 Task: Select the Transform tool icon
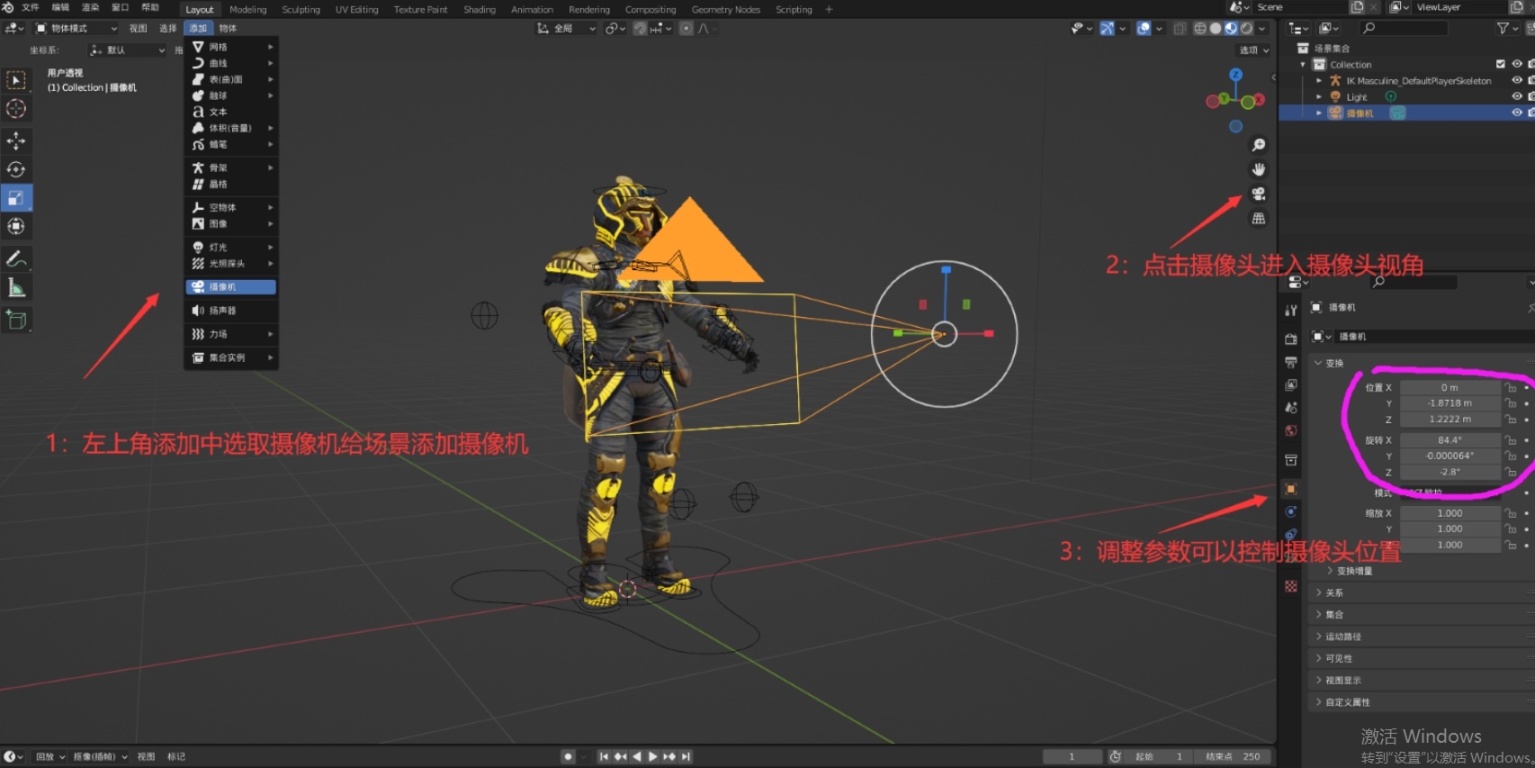tap(16, 227)
